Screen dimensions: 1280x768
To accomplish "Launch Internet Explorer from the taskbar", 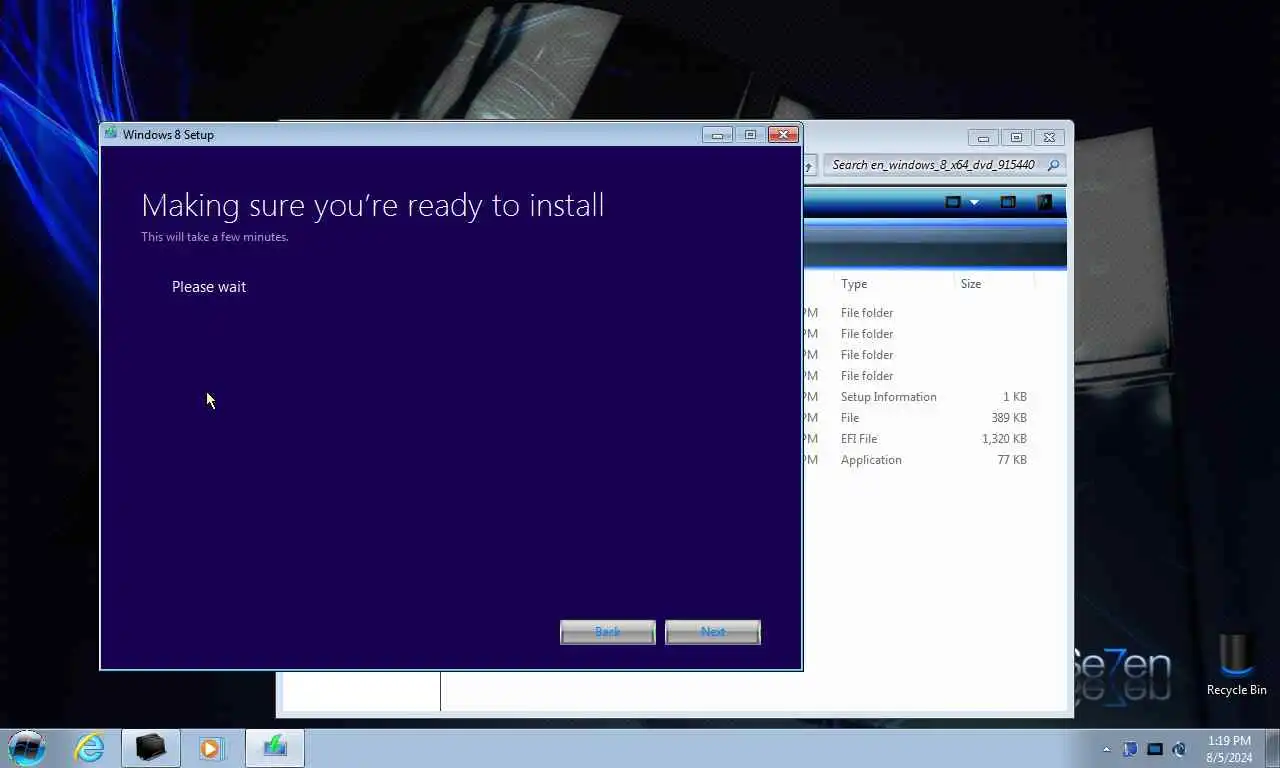I will click(x=89, y=748).
